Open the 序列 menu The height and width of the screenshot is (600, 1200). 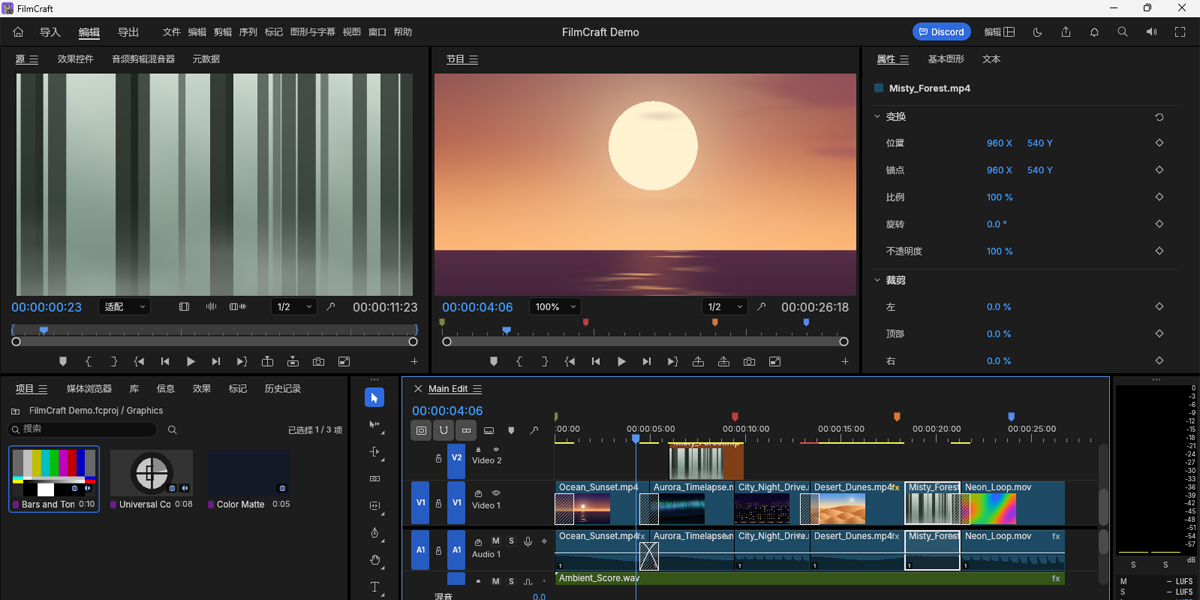(247, 32)
